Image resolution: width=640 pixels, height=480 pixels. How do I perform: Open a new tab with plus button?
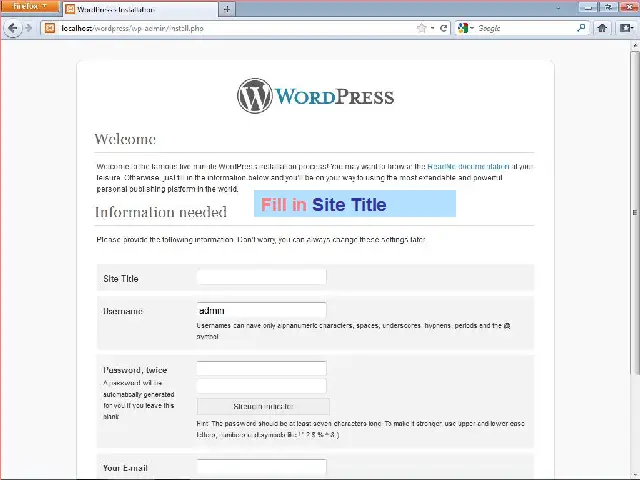pos(227,9)
